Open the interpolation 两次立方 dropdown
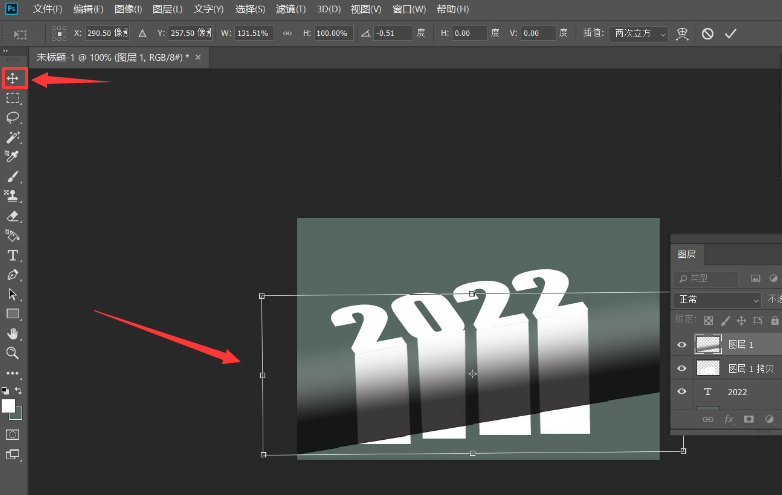 click(639, 33)
